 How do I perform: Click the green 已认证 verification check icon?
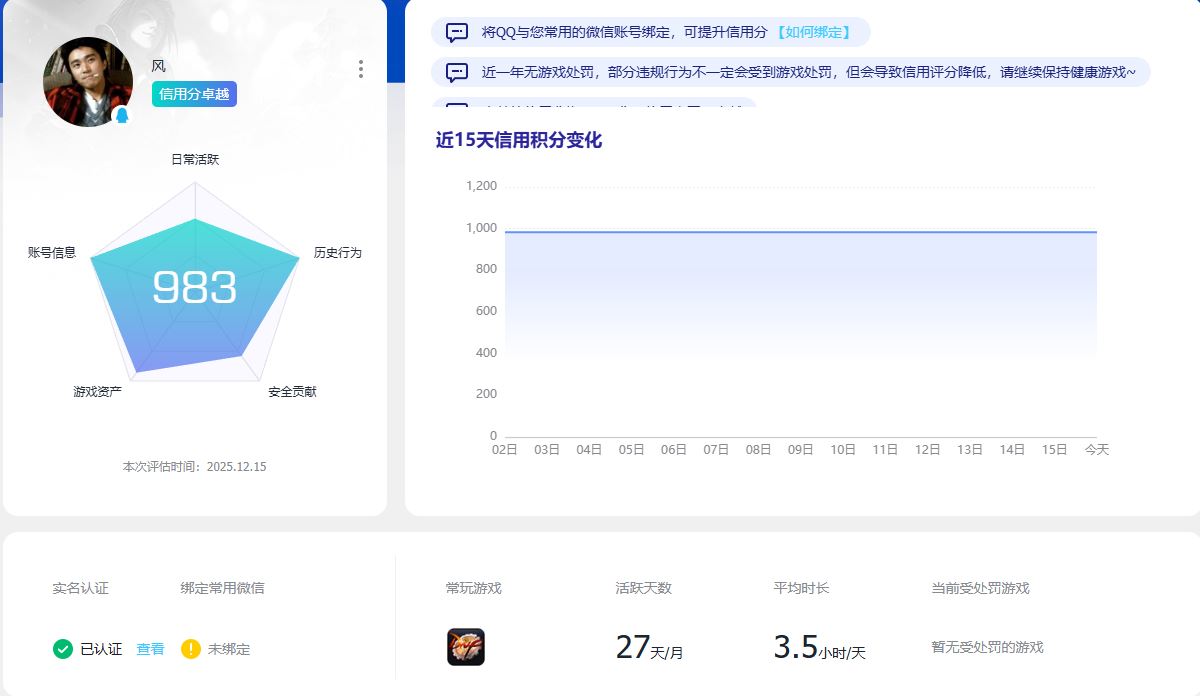click(x=65, y=649)
